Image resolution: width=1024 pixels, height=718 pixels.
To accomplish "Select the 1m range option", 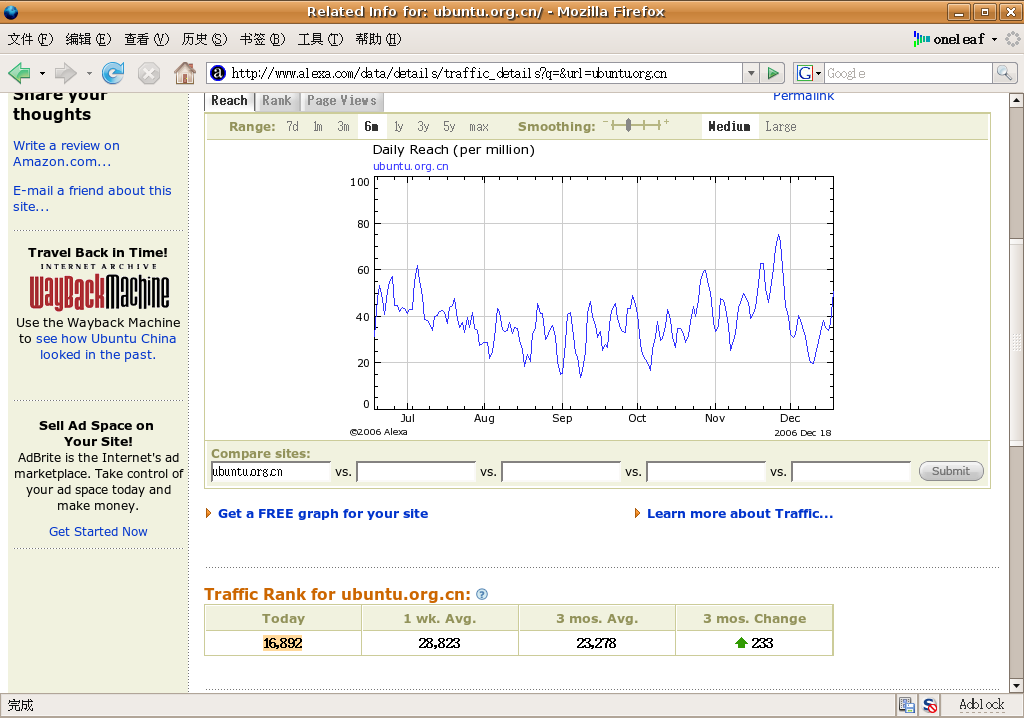I will click(x=318, y=127).
